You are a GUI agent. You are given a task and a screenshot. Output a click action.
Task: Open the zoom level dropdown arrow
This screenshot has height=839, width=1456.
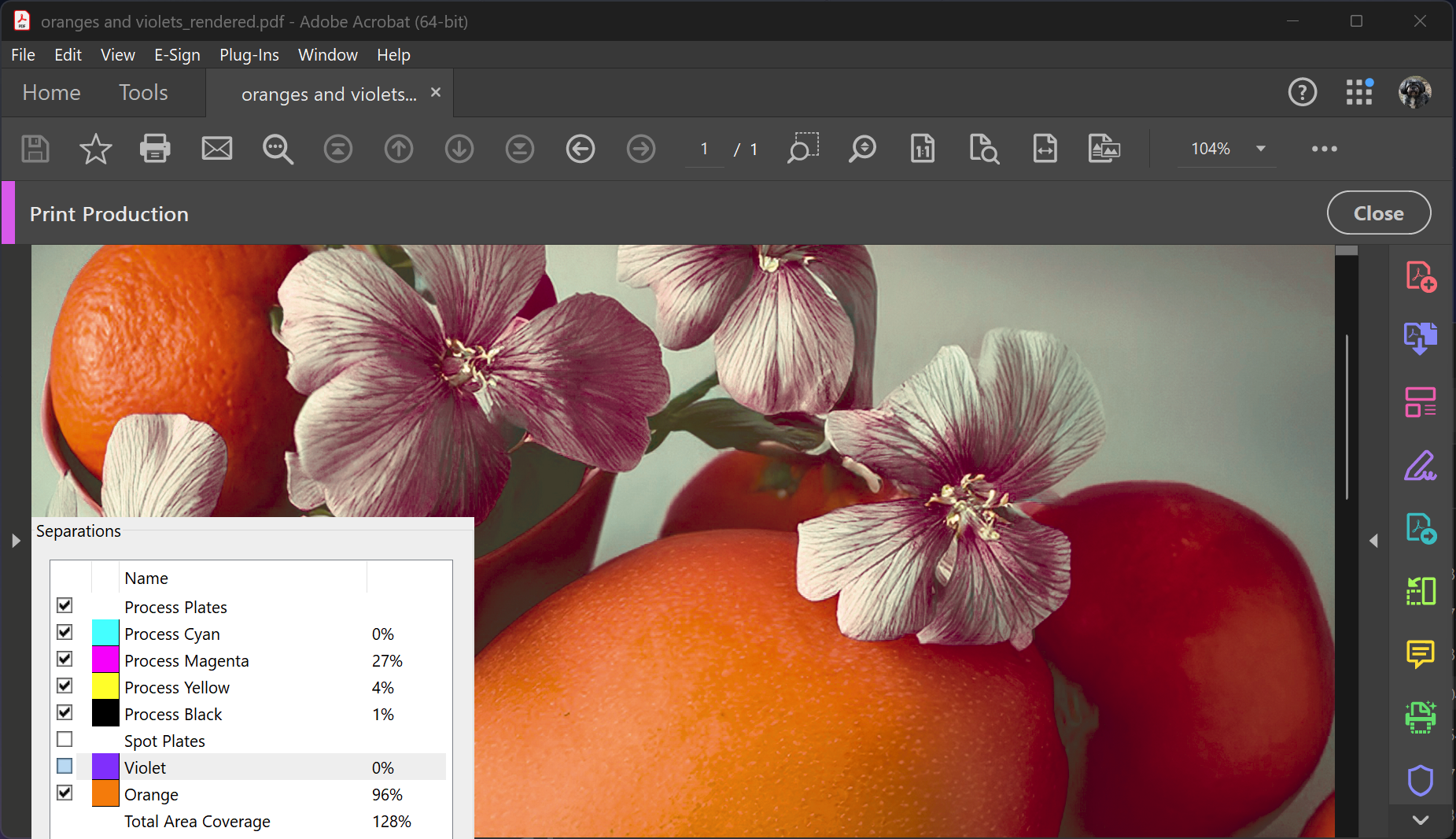click(1261, 149)
